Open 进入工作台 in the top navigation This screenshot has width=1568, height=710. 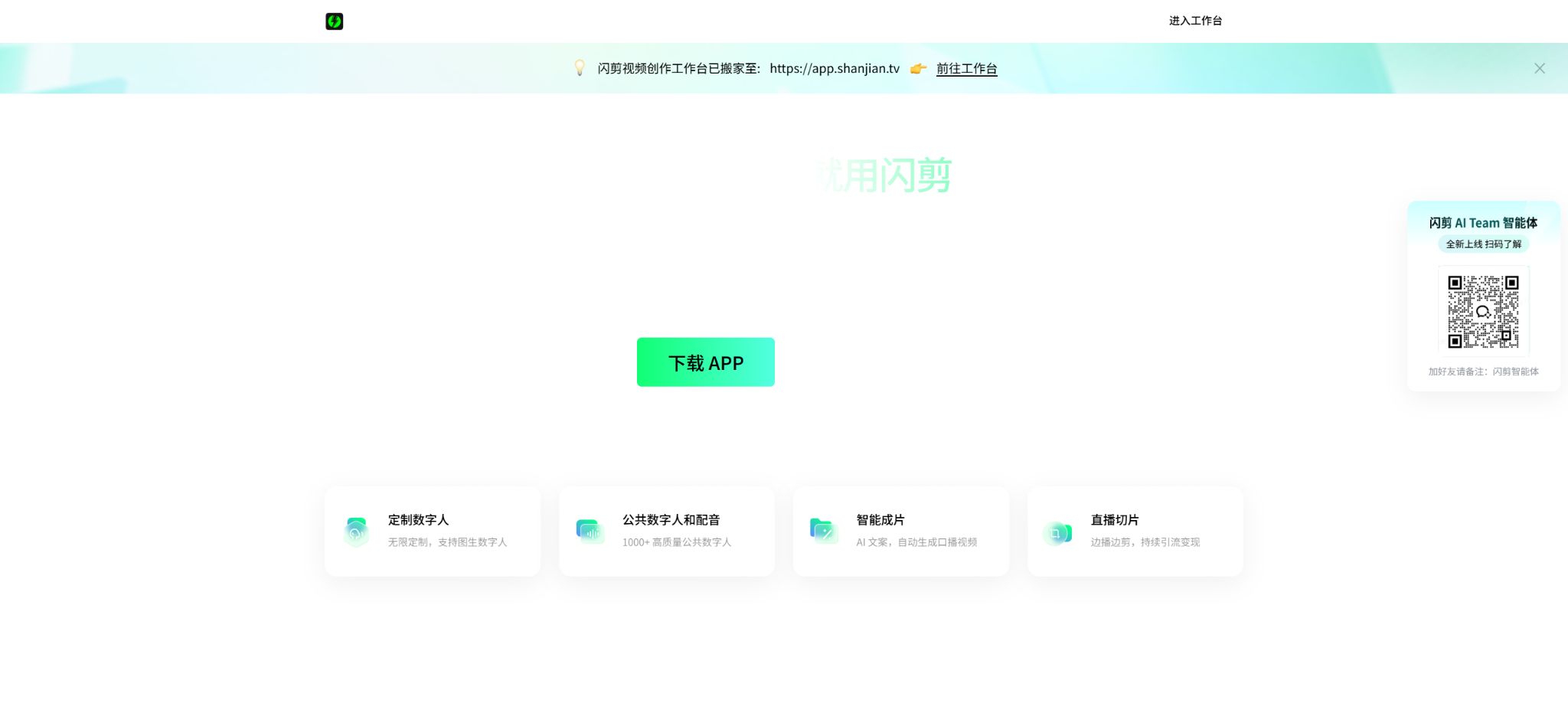tap(1195, 21)
